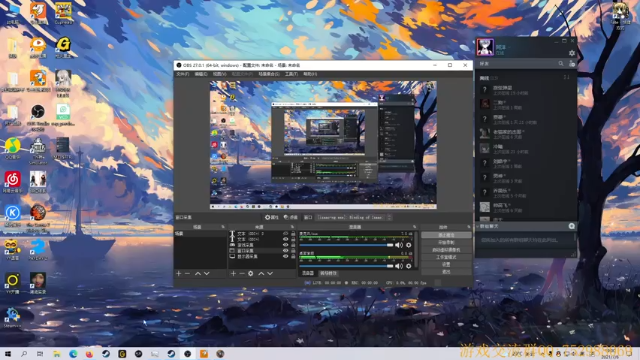Open the Settings button in OBS Controls

[446, 264]
